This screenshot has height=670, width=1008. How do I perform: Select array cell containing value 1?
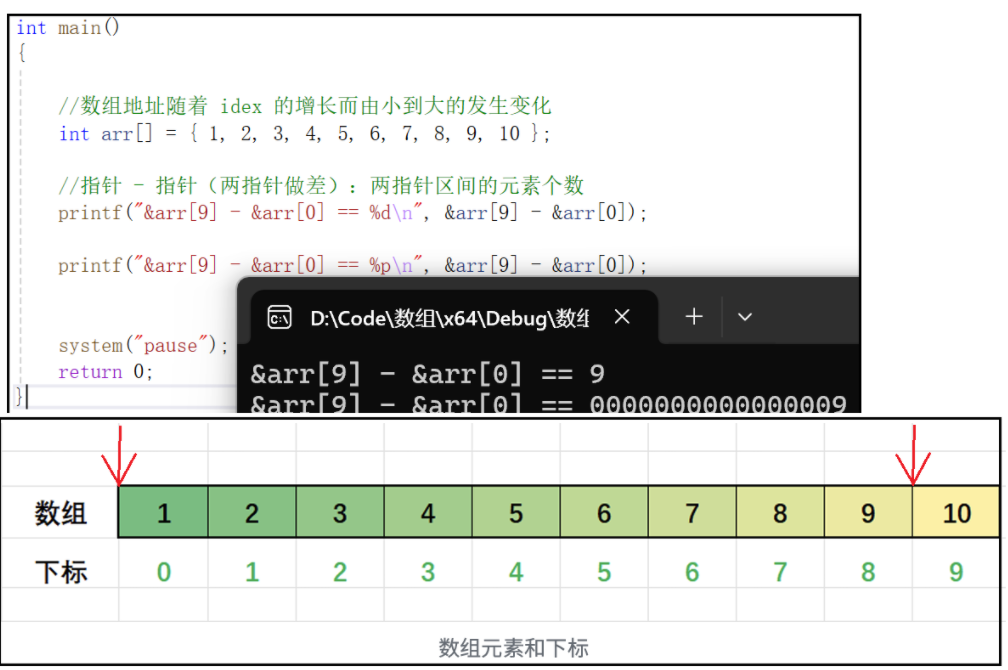coord(163,512)
